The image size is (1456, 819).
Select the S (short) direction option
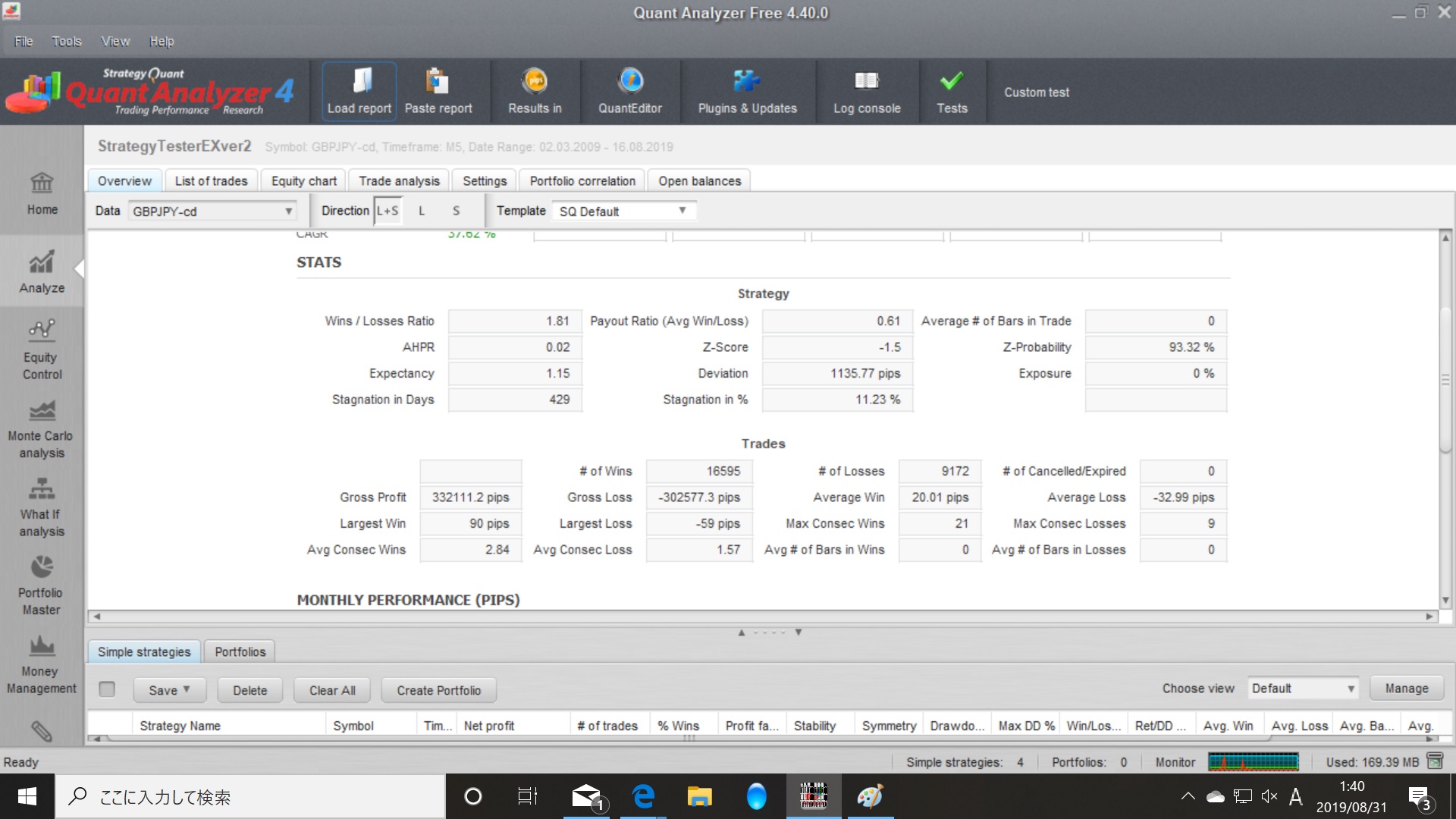(456, 211)
